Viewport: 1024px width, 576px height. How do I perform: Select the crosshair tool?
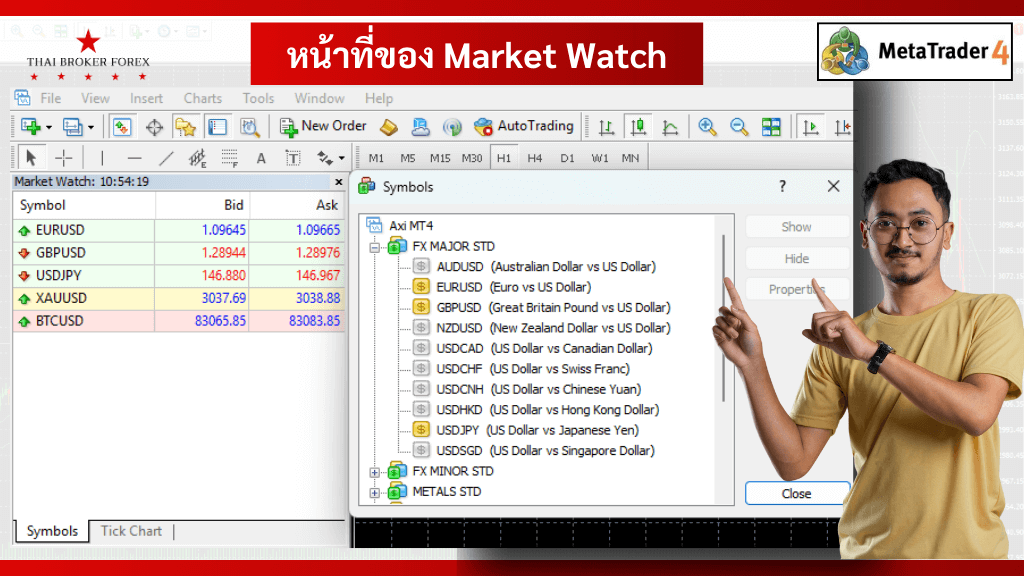click(63, 157)
